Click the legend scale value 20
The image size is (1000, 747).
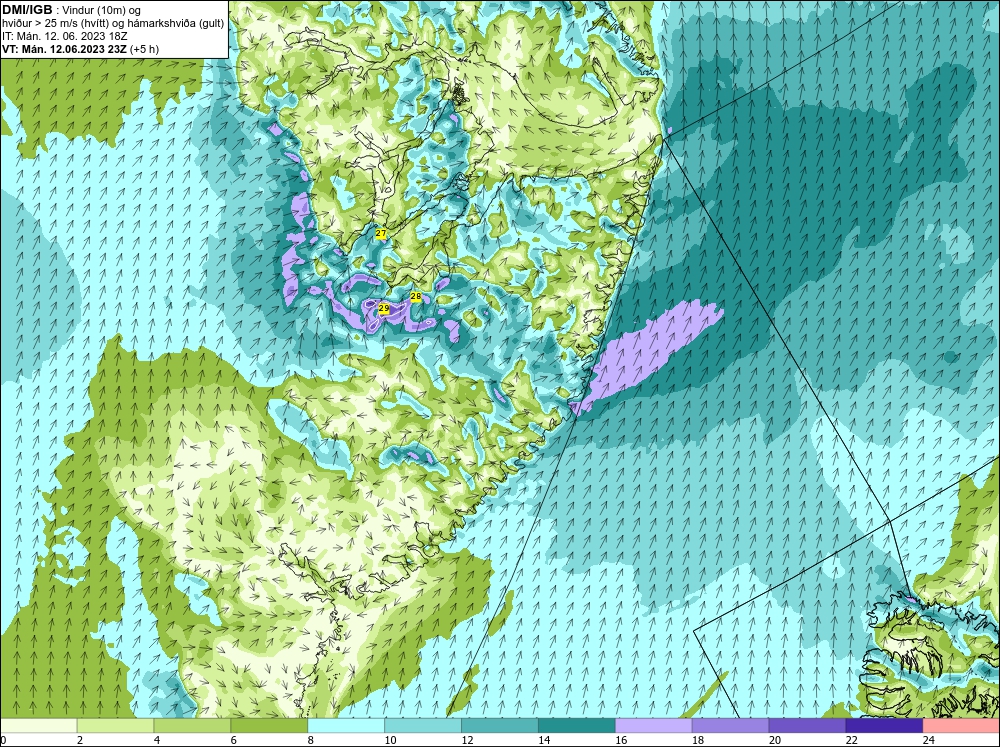point(776,740)
